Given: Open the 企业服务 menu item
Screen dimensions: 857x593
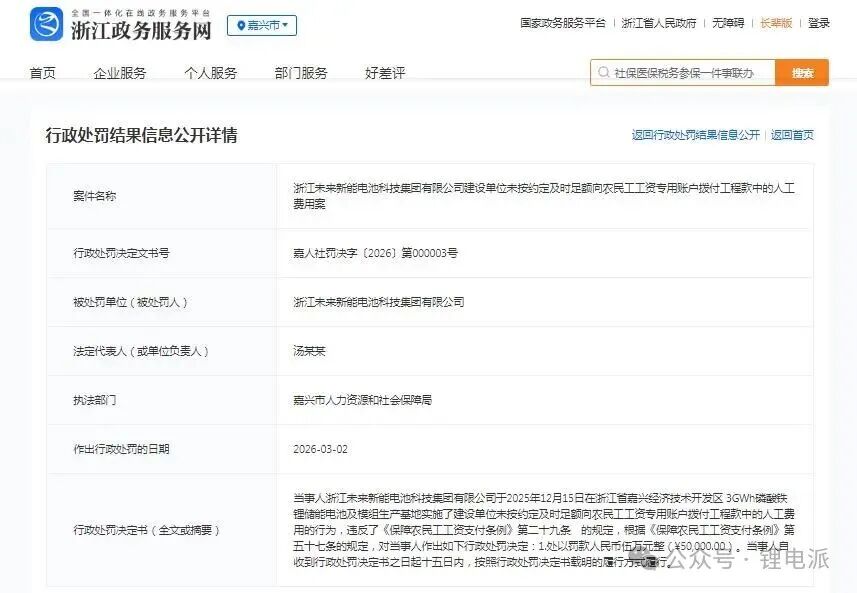Looking at the screenshot, I should click(120, 73).
